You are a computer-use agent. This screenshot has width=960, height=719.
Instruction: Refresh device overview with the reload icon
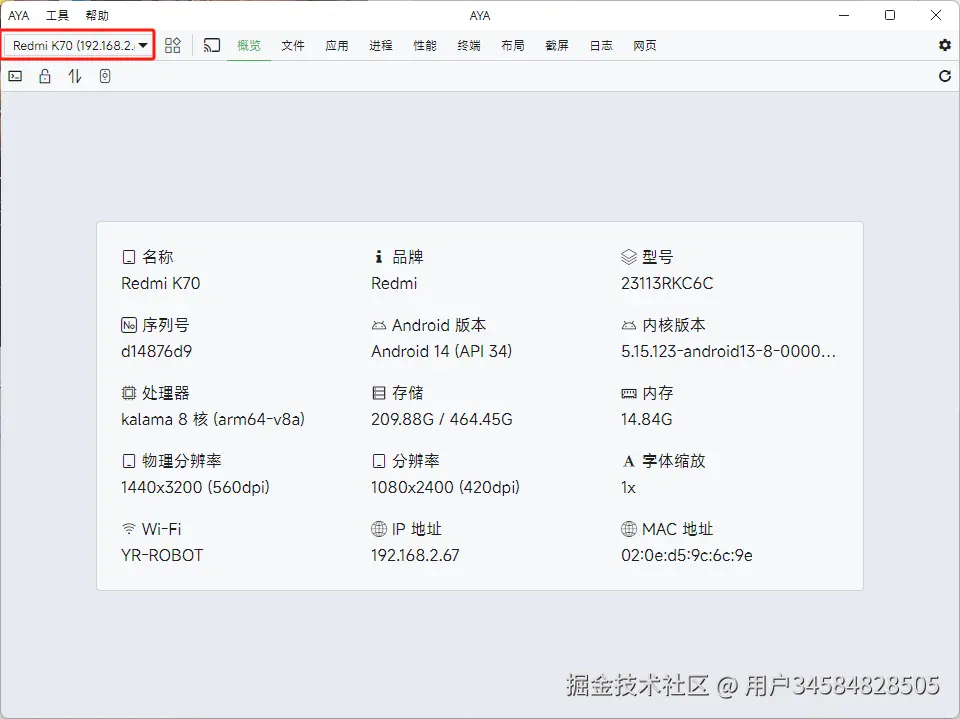click(x=945, y=76)
